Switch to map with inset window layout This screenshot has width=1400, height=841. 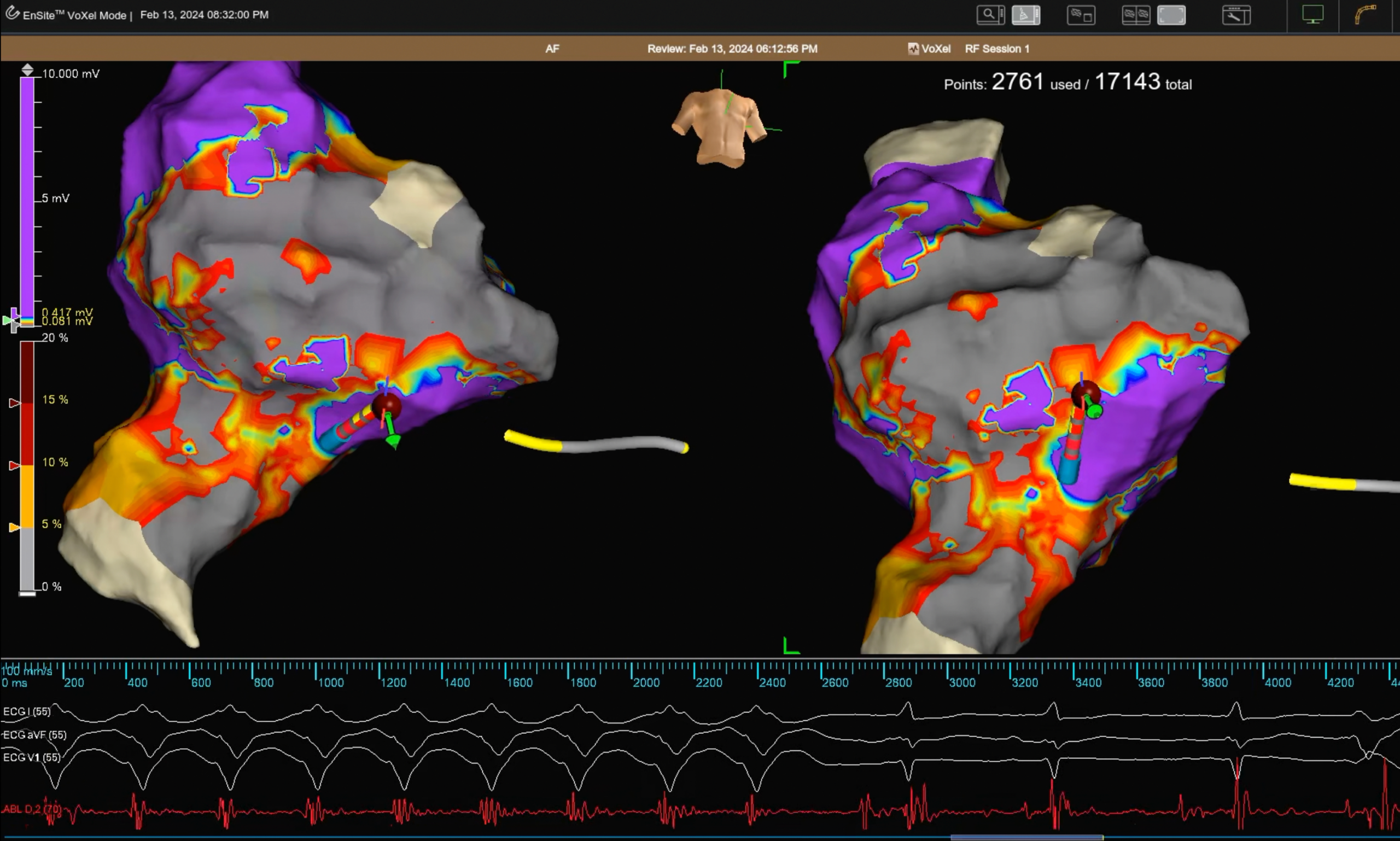[1081, 15]
